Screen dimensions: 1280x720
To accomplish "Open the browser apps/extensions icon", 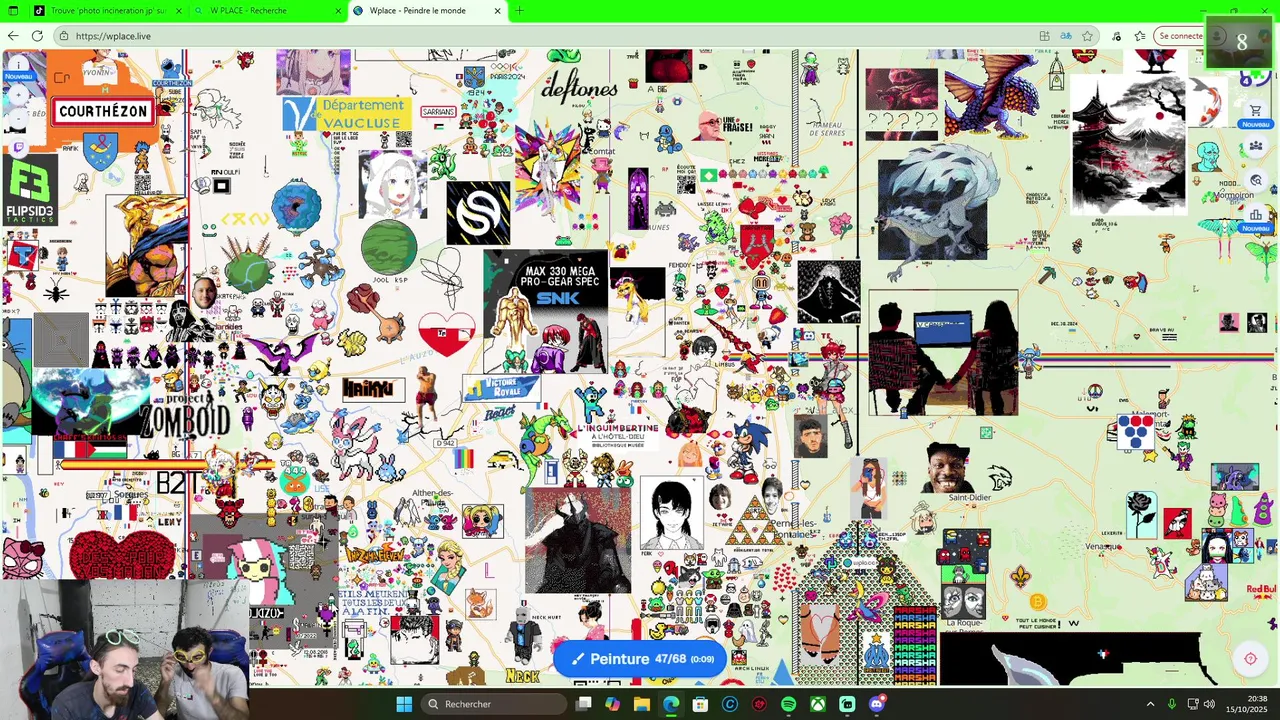I will tap(1044, 36).
